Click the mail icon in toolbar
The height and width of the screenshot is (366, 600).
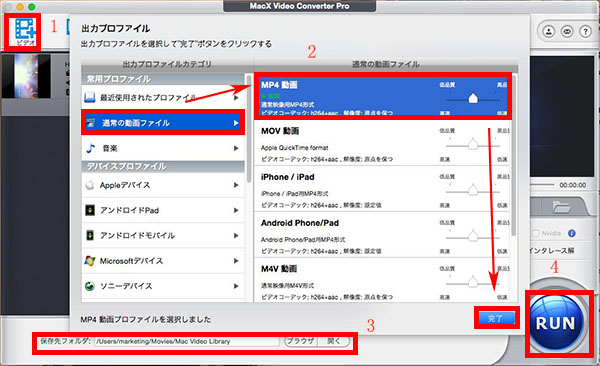(567, 31)
